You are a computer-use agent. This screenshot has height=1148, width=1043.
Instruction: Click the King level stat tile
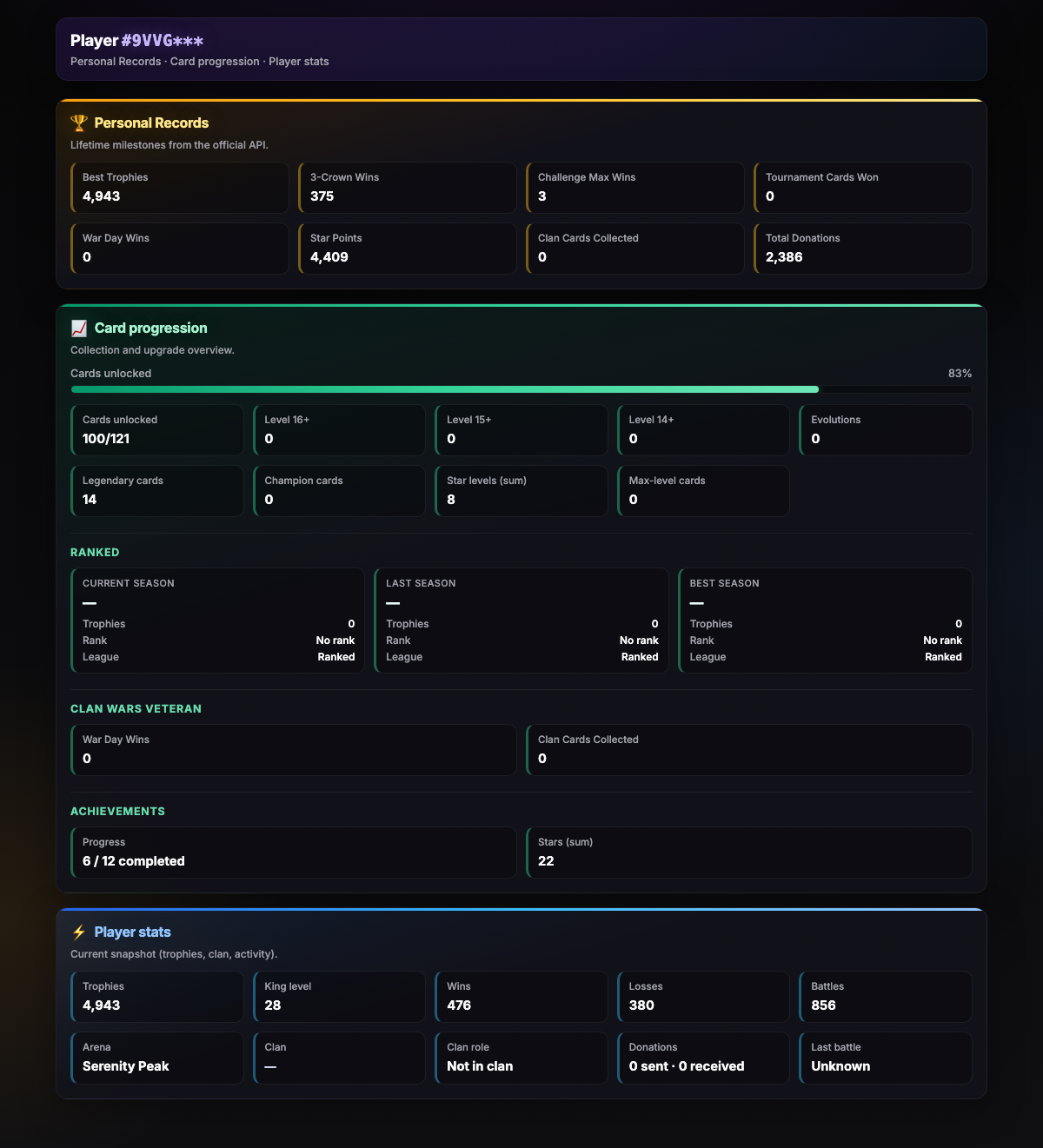click(339, 997)
